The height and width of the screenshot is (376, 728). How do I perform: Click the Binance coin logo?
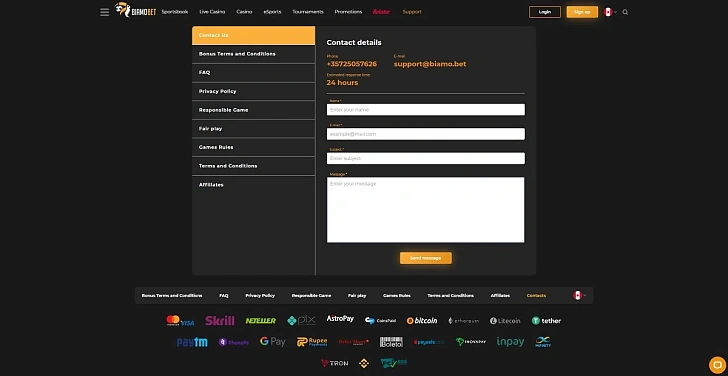pos(364,363)
